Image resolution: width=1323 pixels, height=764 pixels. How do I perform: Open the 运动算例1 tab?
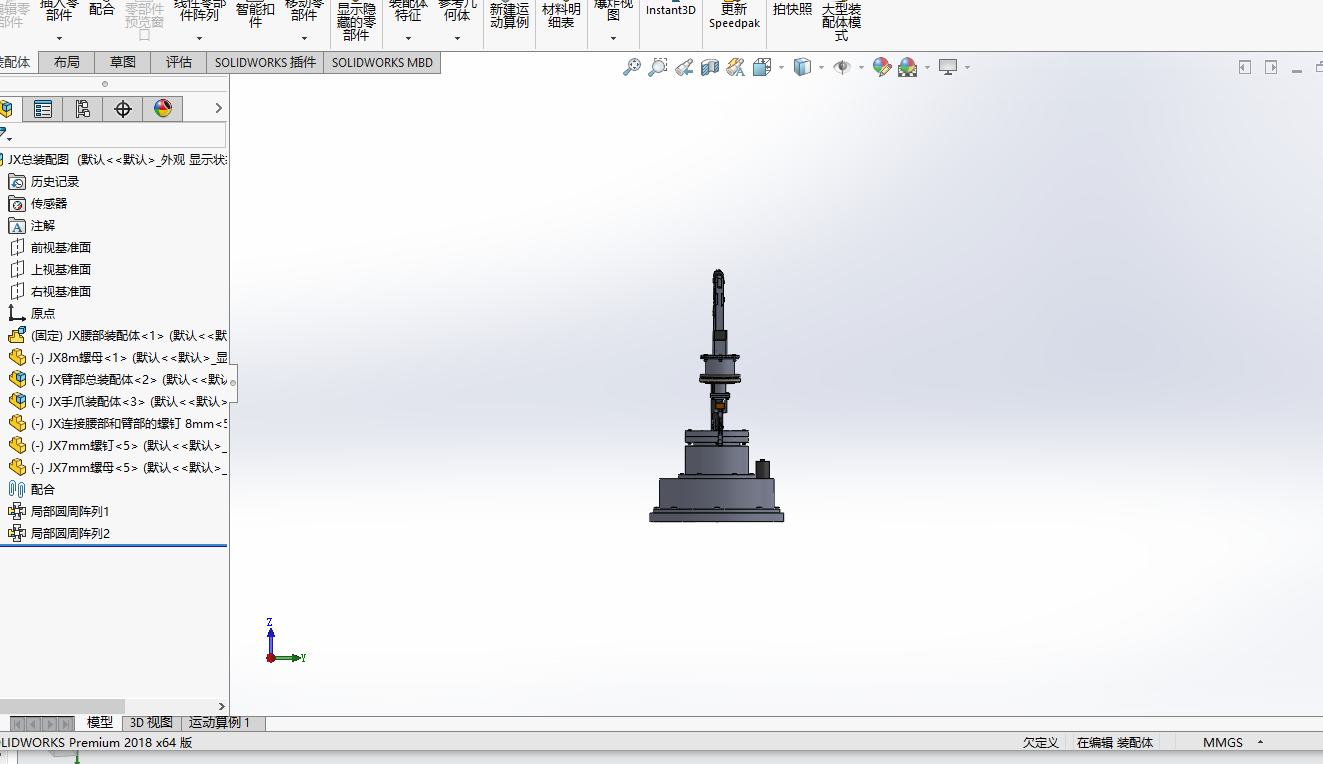[x=217, y=722]
